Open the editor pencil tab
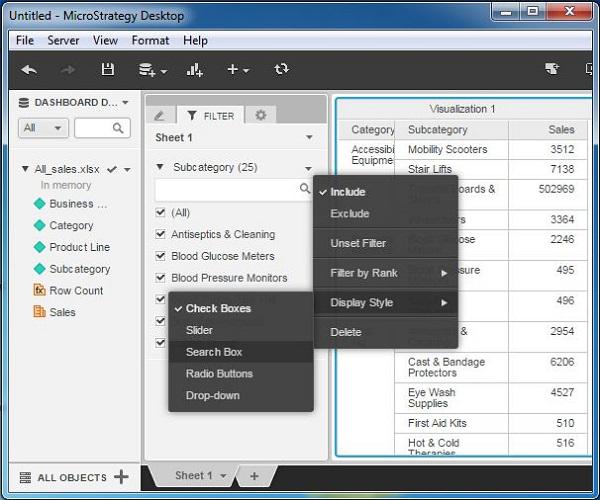The height and width of the screenshot is (500, 600). tap(160, 115)
